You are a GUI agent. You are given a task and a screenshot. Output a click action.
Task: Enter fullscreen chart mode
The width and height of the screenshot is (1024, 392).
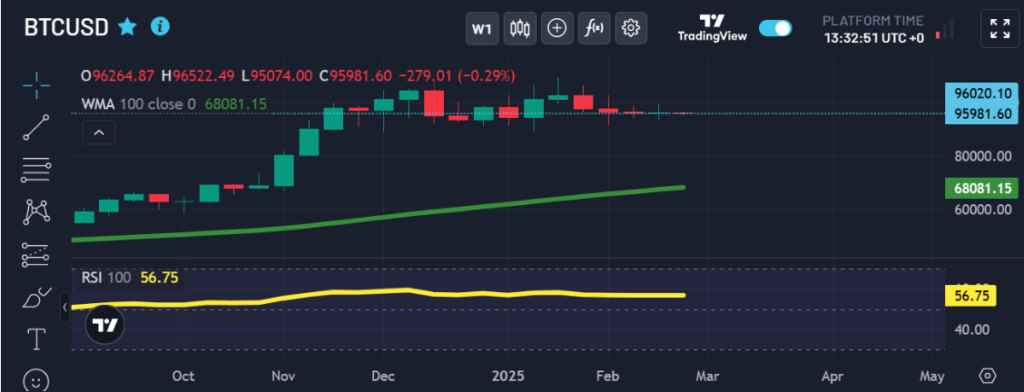[1000, 28]
